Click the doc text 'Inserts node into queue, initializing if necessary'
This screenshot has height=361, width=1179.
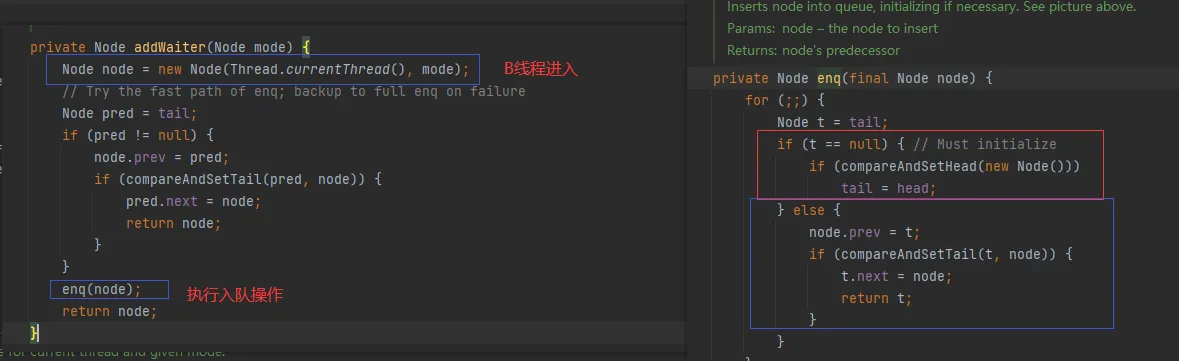(x=872, y=7)
